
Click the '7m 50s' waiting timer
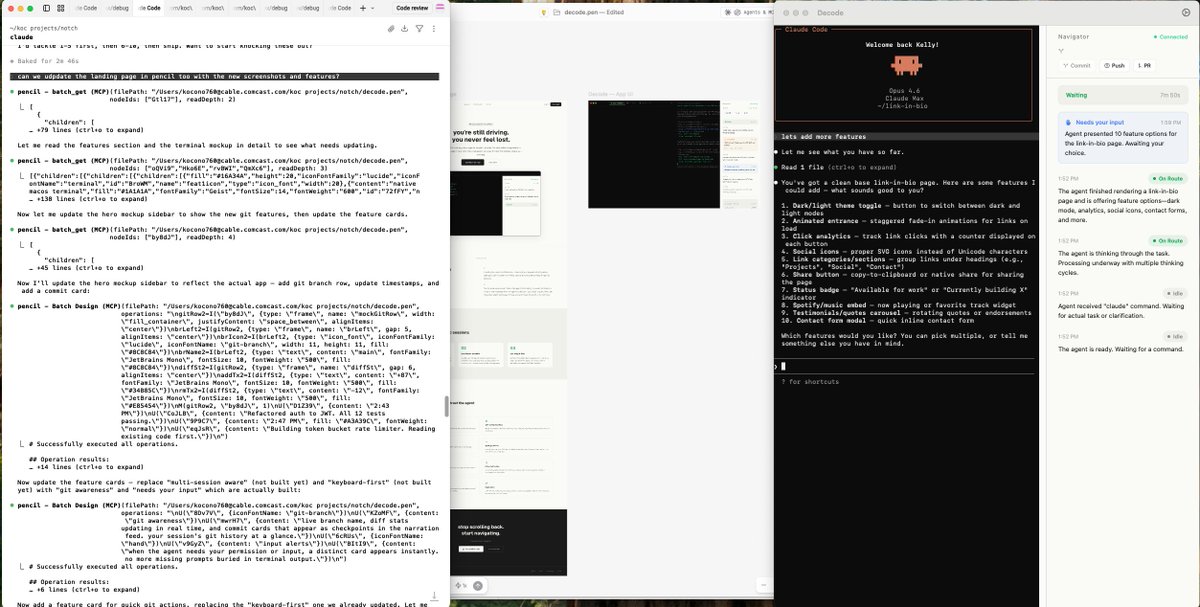tap(1171, 95)
